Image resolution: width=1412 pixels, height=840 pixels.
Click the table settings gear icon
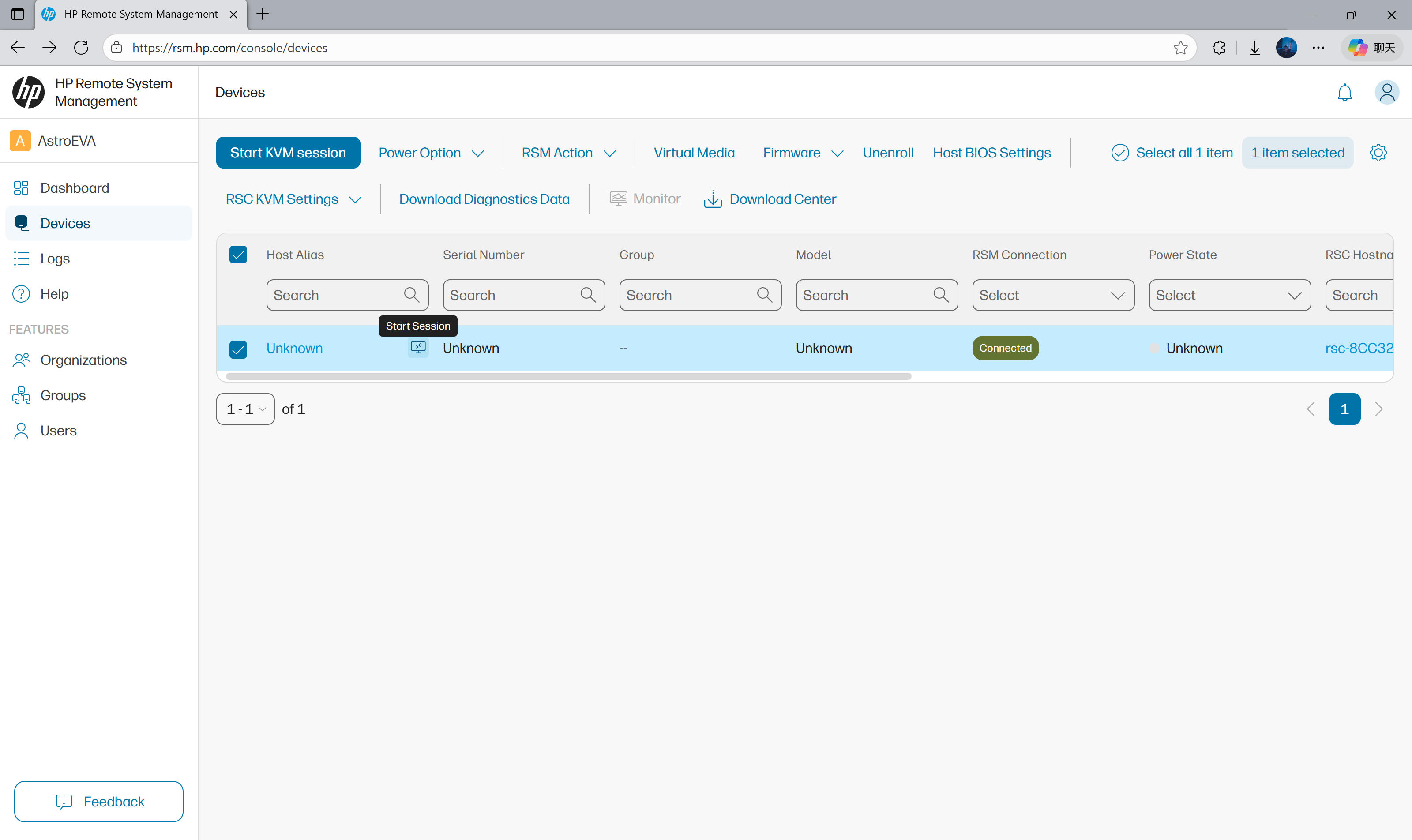click(x=1378, y=153)
